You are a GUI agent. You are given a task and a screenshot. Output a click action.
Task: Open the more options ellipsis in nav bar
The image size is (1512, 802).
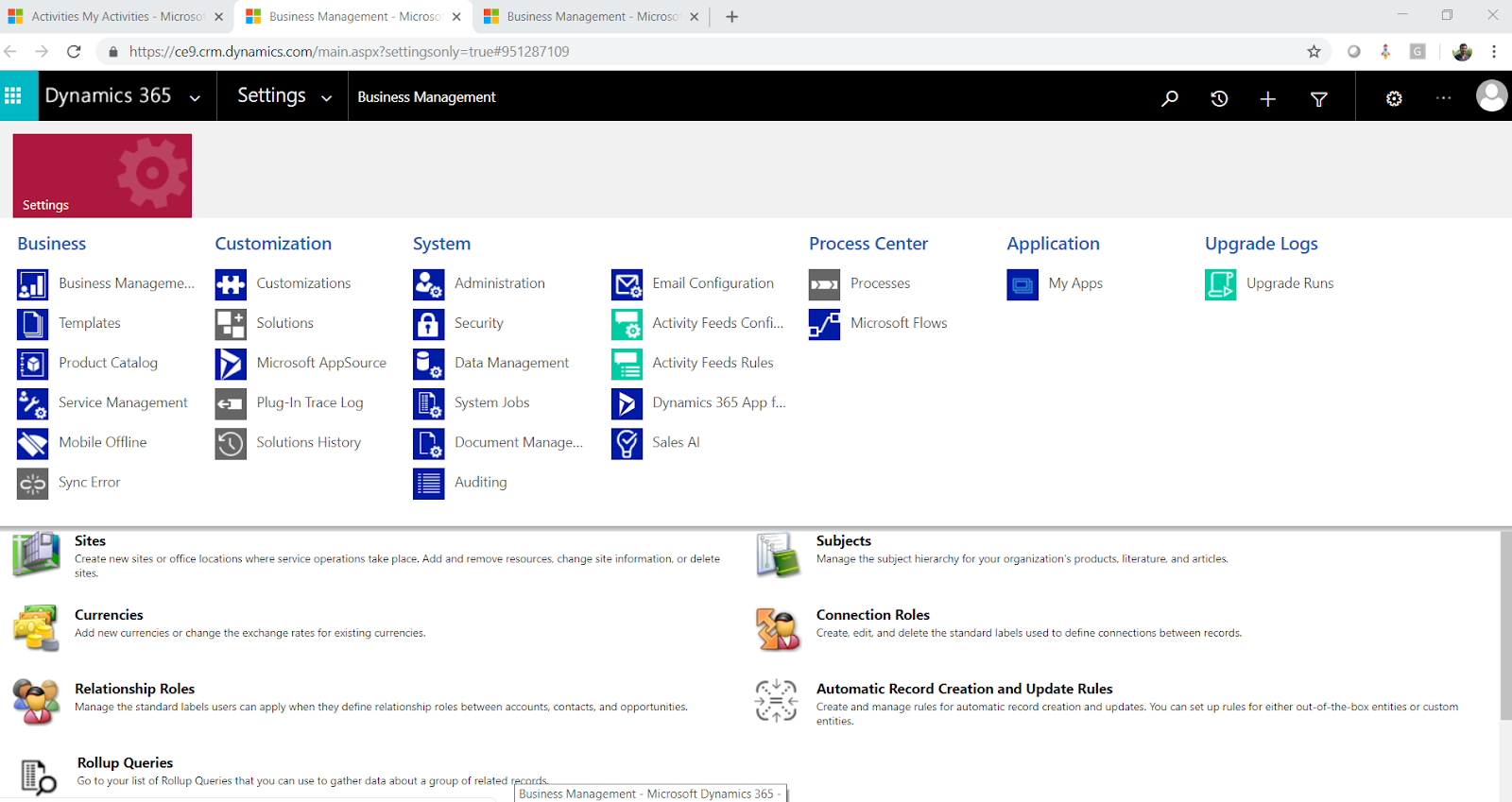[x=1443, y=97]
